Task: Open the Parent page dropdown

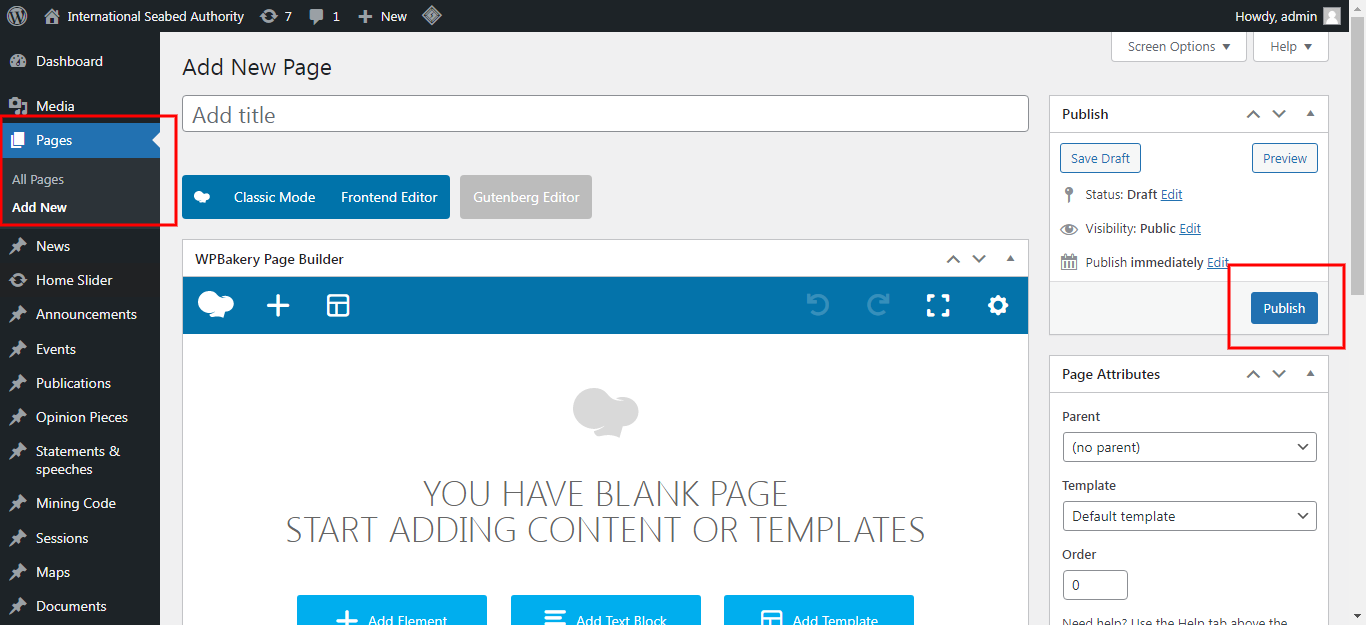Action: [x=1189, y=447]
